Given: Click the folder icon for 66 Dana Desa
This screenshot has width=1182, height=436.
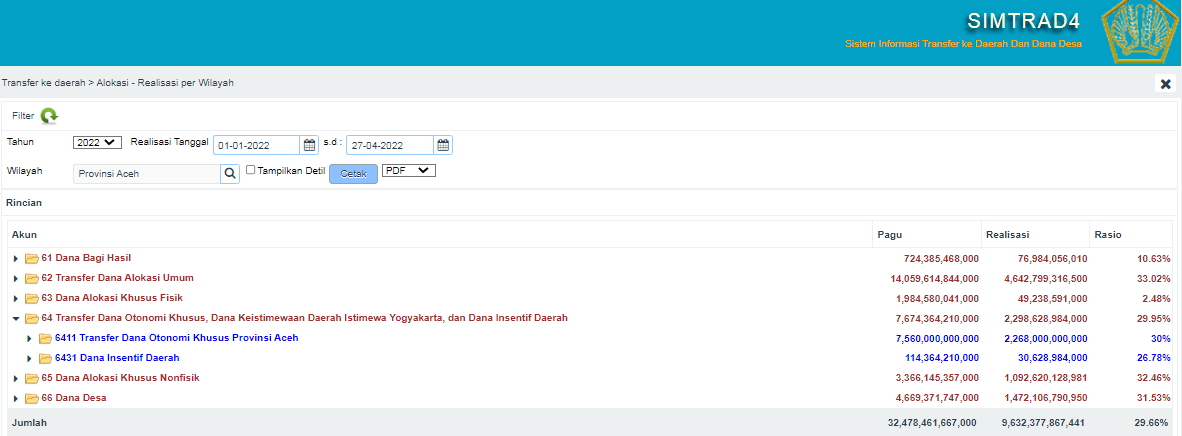Looking at the screenshot, I should 32,399.
